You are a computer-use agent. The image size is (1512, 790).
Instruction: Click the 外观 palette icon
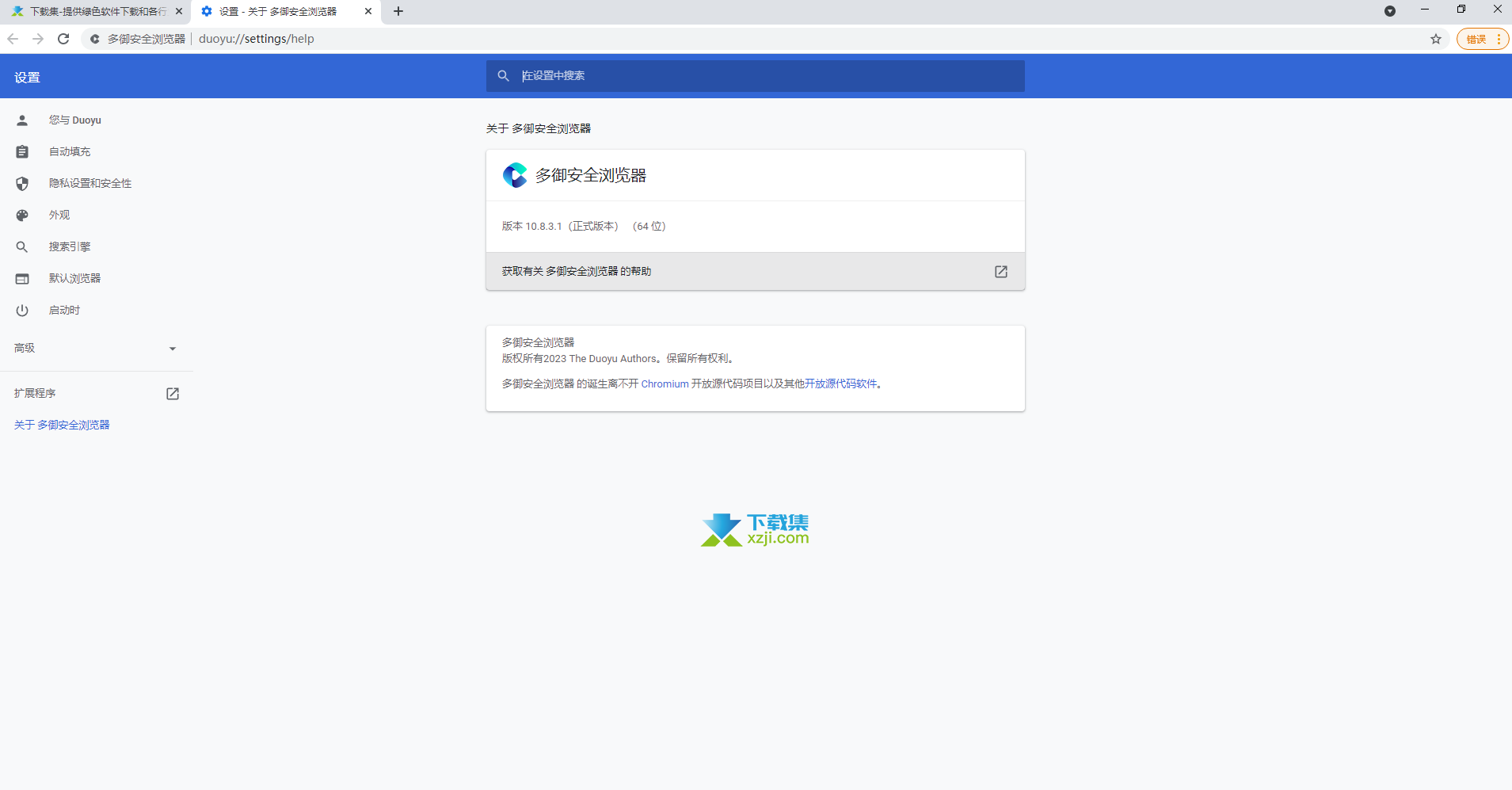click(22, 216)
